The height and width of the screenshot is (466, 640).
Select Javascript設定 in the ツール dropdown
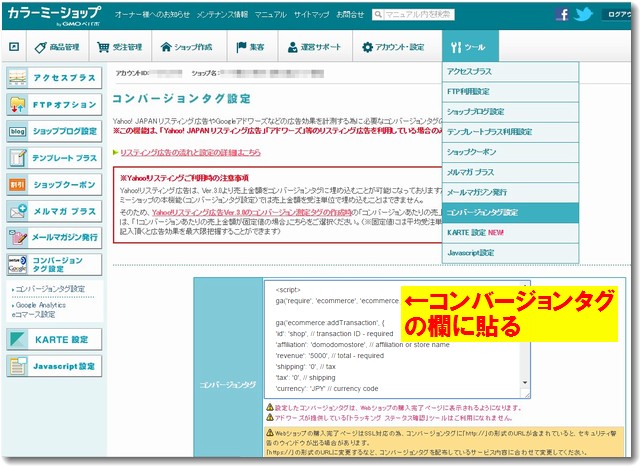[510, 253]
